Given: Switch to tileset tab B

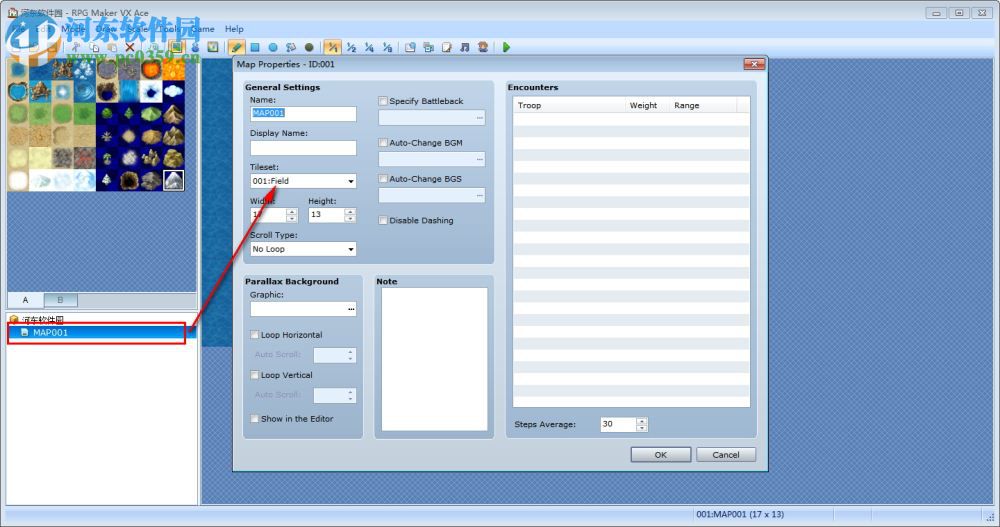Looking at the screenshot, I should [61, 300].
